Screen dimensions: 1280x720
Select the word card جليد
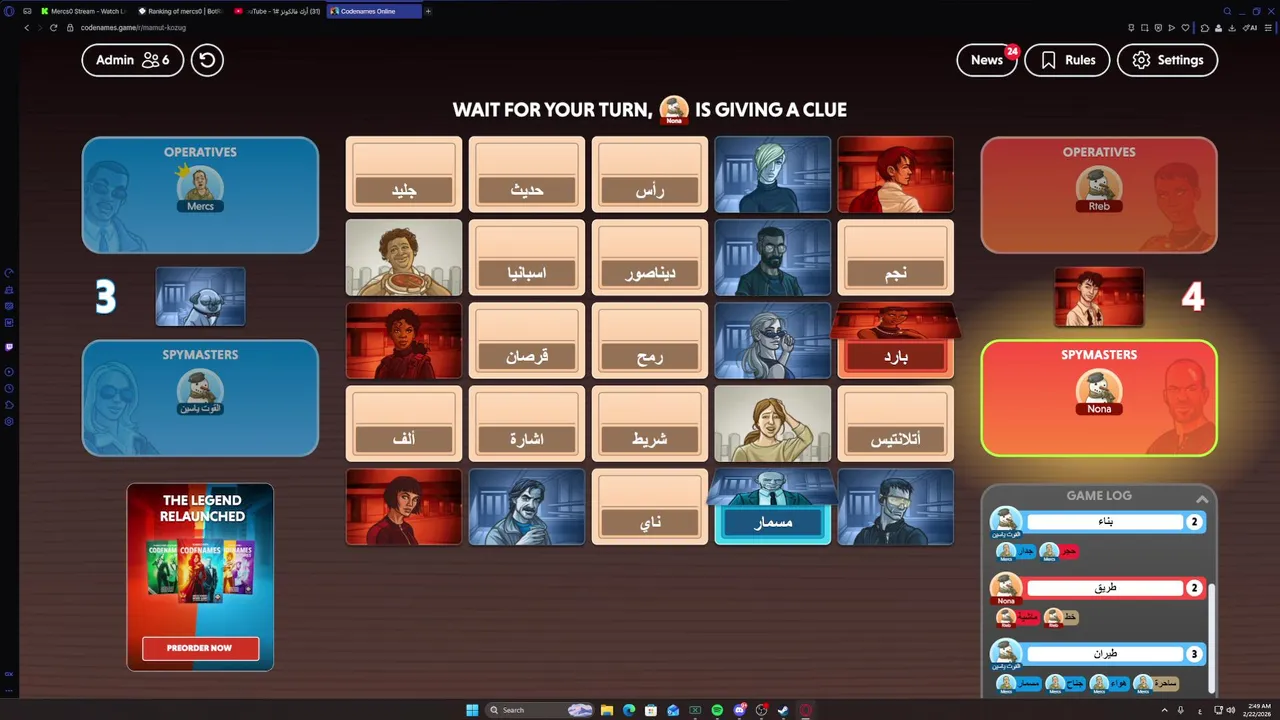pos(404,175)
